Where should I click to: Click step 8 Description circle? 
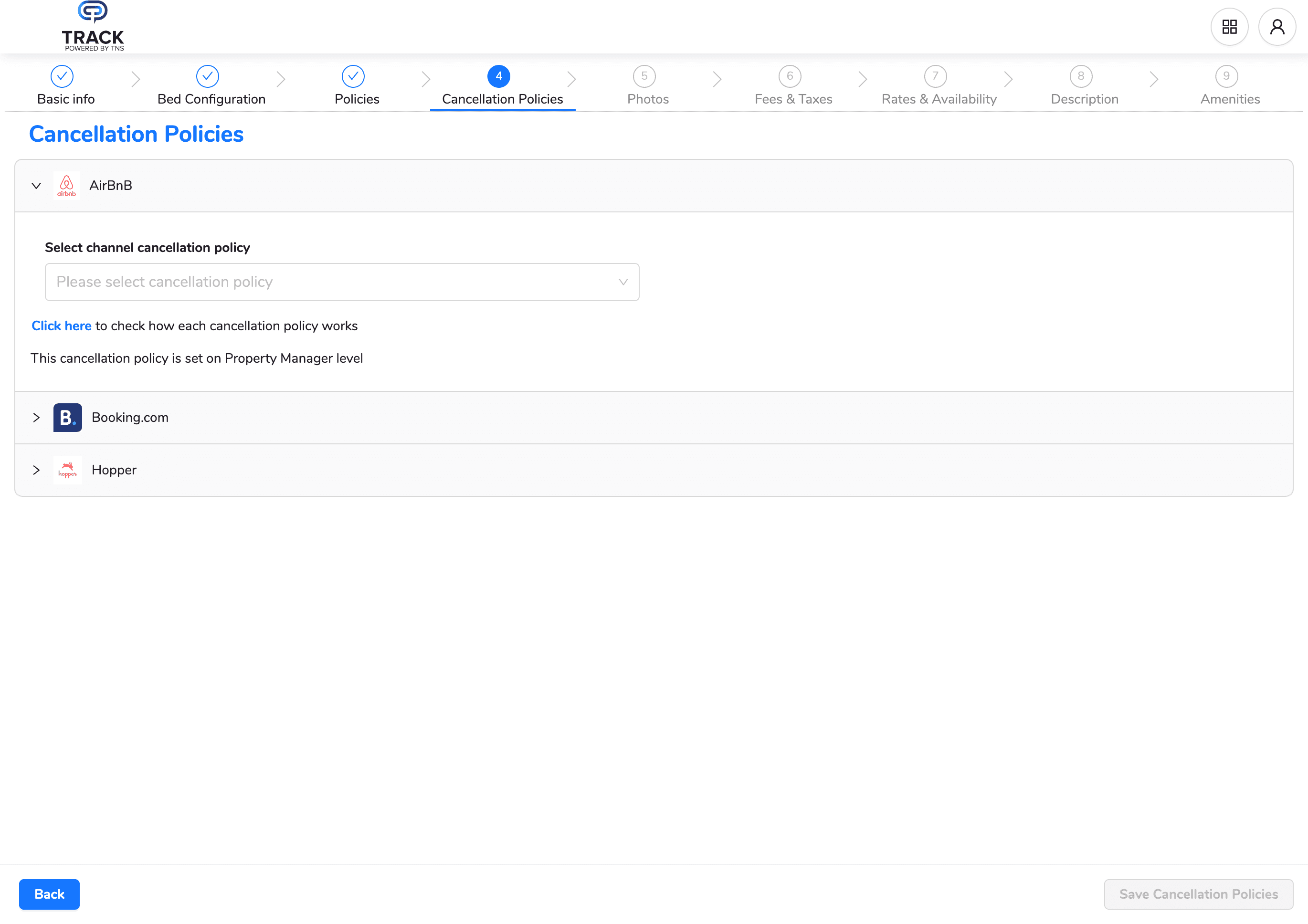point(1081,76)
